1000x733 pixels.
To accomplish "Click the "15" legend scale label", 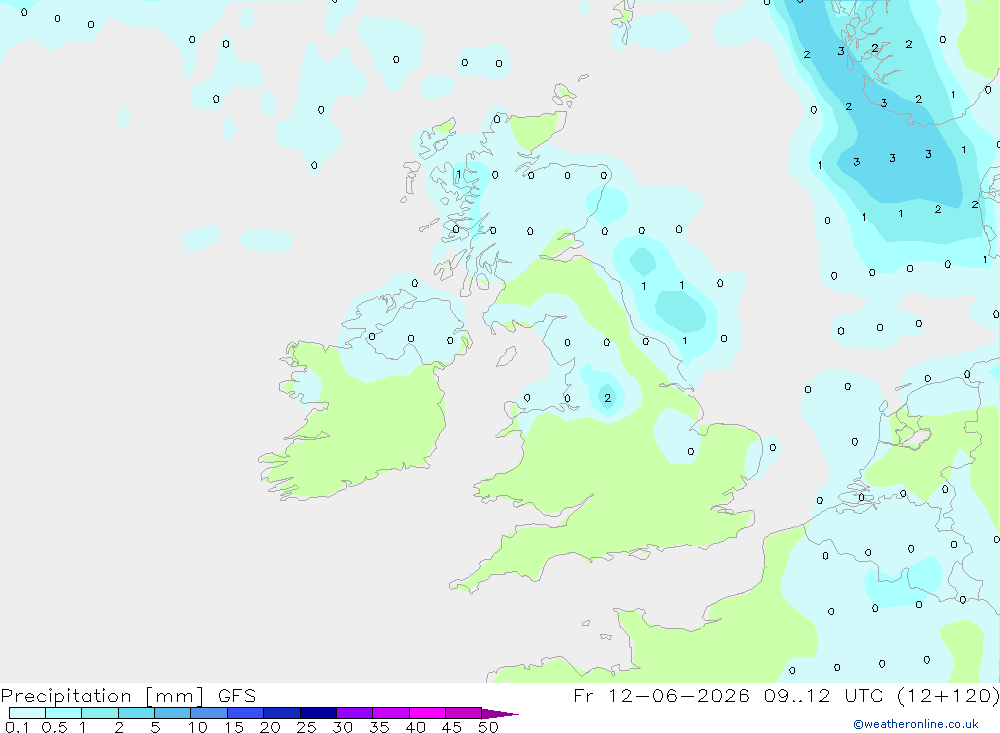I will click(x=233, y=727).
